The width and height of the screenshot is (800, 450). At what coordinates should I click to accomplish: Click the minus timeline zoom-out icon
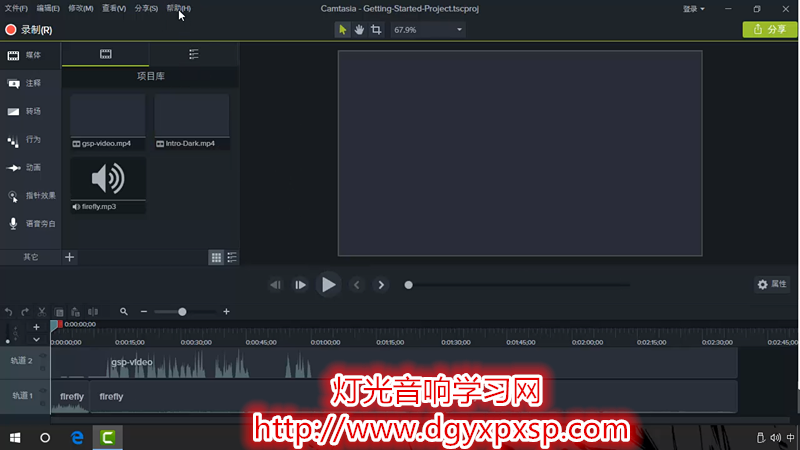[x=144, y=312]
